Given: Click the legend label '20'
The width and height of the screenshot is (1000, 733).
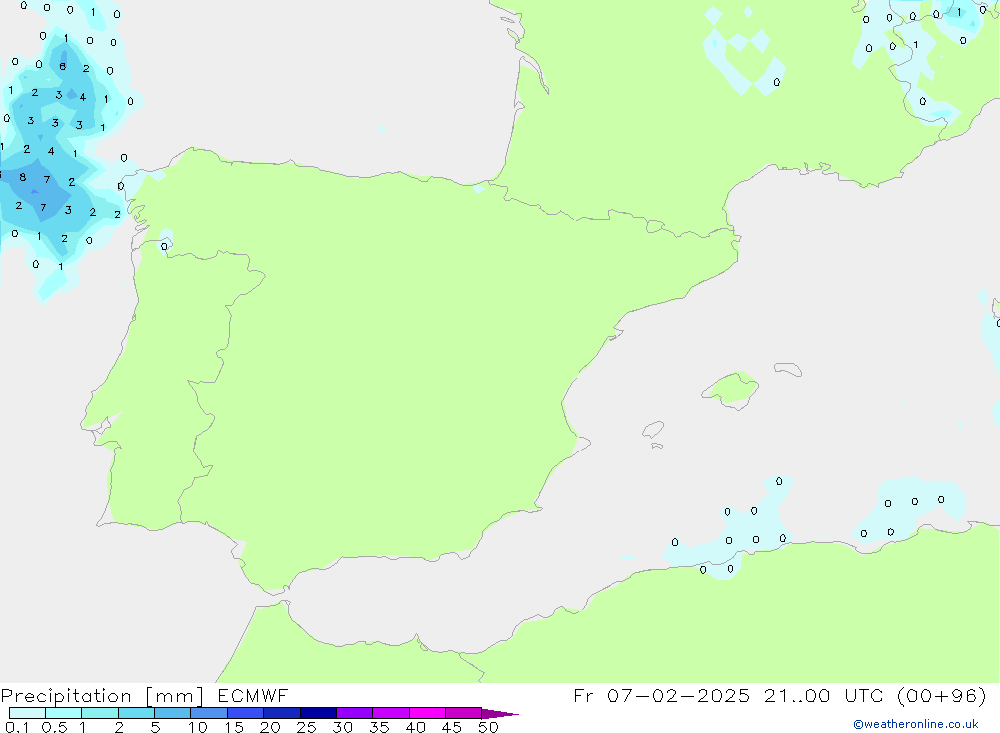Looking at the screenshot, I should (270, 727).
